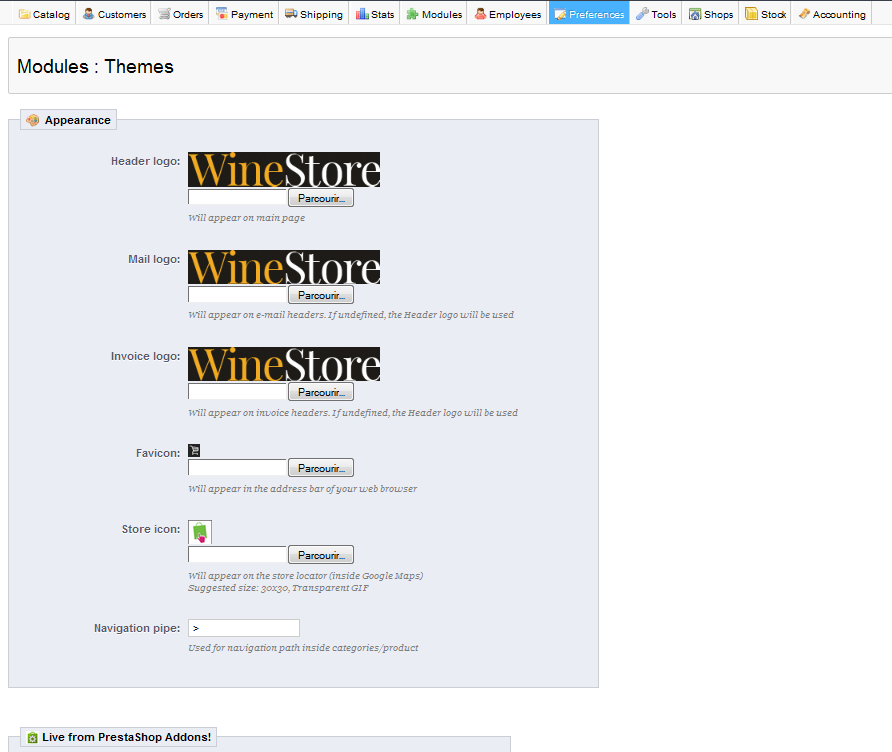The width and height of the screenshot is (892, 752).
Task: Browse for a Mail logo file
Action: point(321,295)
